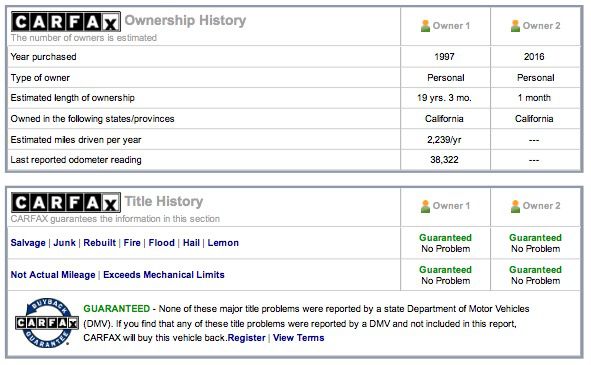This screenshot has height=365, width=591.
Task: Click the CARFAX Buyback Guarantee badge
Action: click(47, 323)
